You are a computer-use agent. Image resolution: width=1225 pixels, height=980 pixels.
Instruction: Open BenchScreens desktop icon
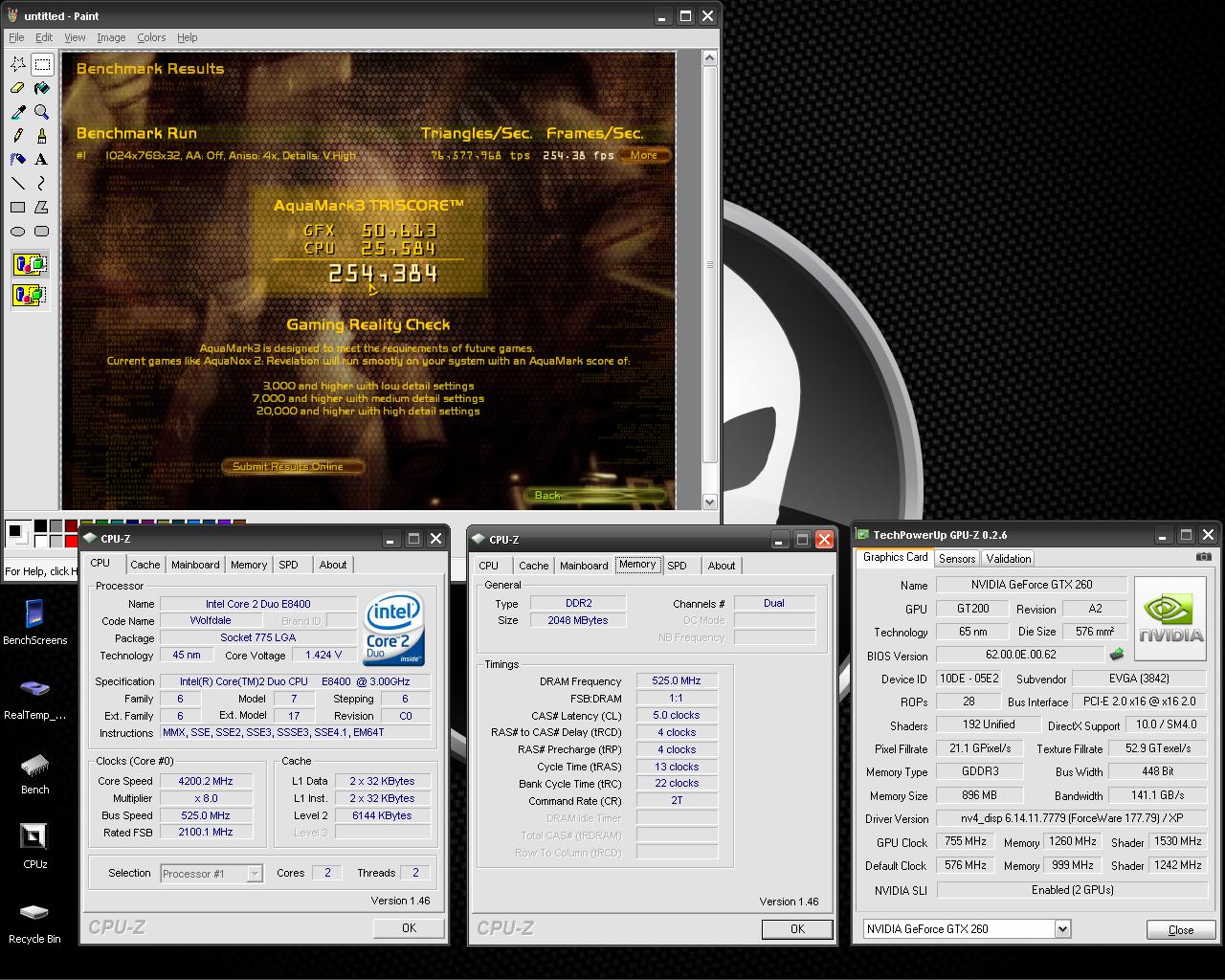pyautogui.click(x=34, y=623)
